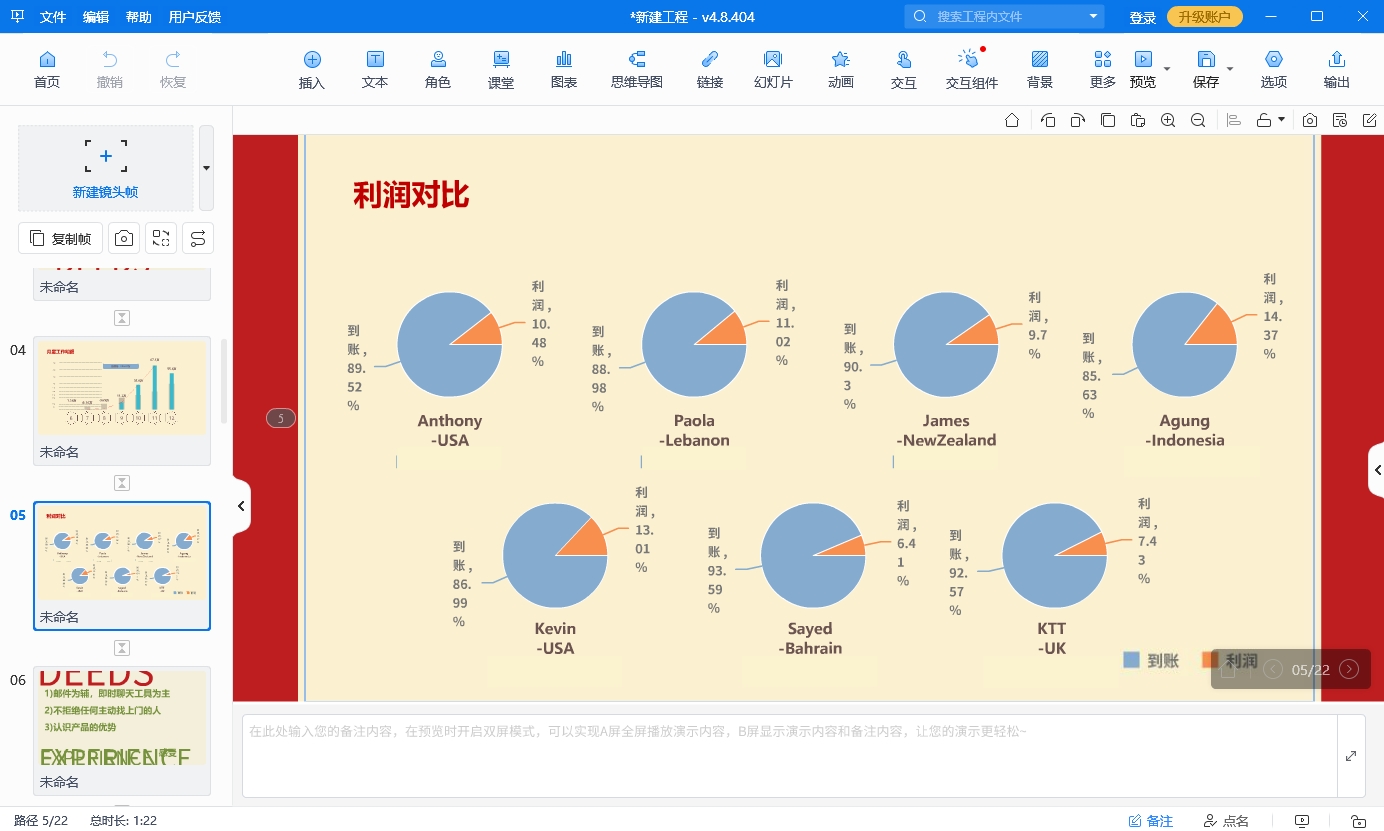1384x831 pixels.
Task: Click the 输出 export icon
Action: 1337,69
